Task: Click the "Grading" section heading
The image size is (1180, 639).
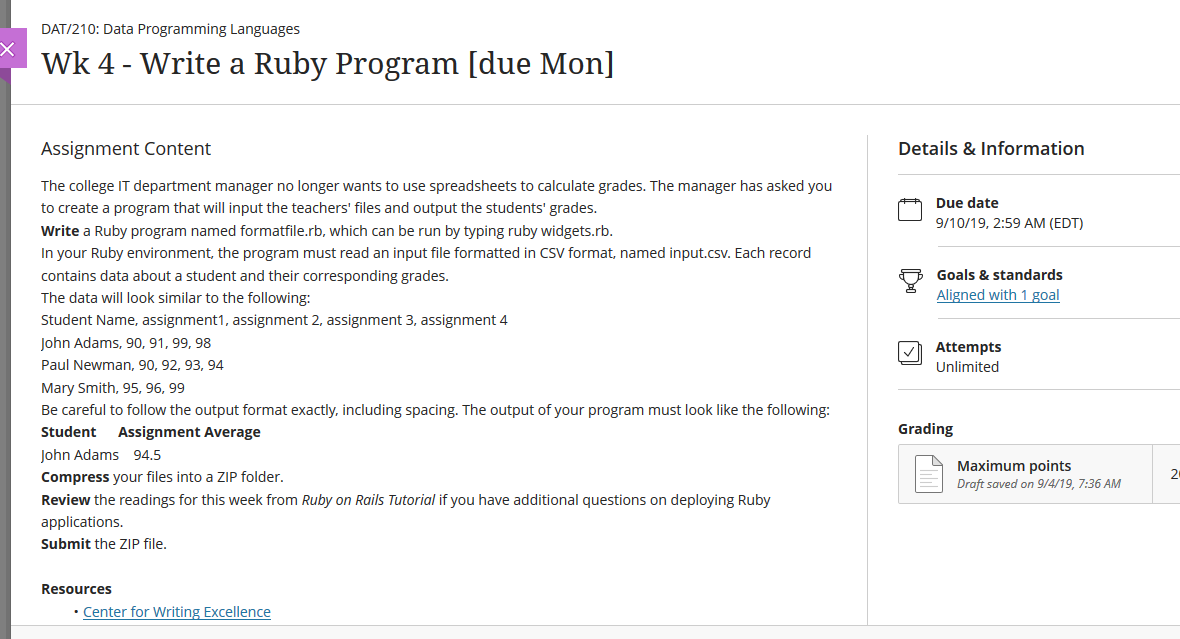Action: (x=925, y=429)
